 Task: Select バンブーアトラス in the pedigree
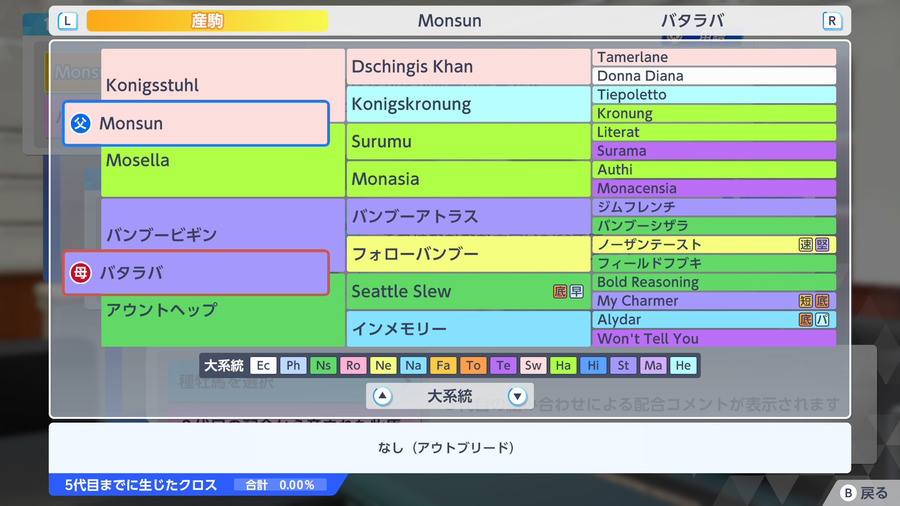click(468, 216)
